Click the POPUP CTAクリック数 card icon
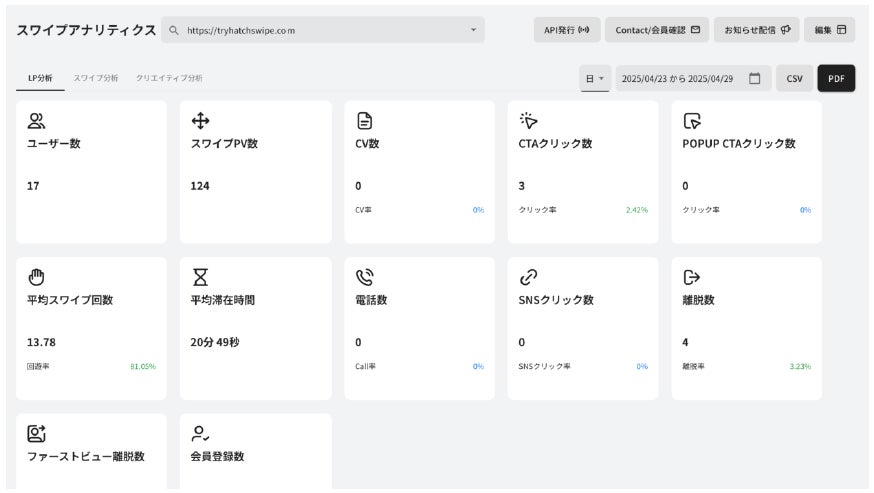874x493 pixels. click(692, 121)
